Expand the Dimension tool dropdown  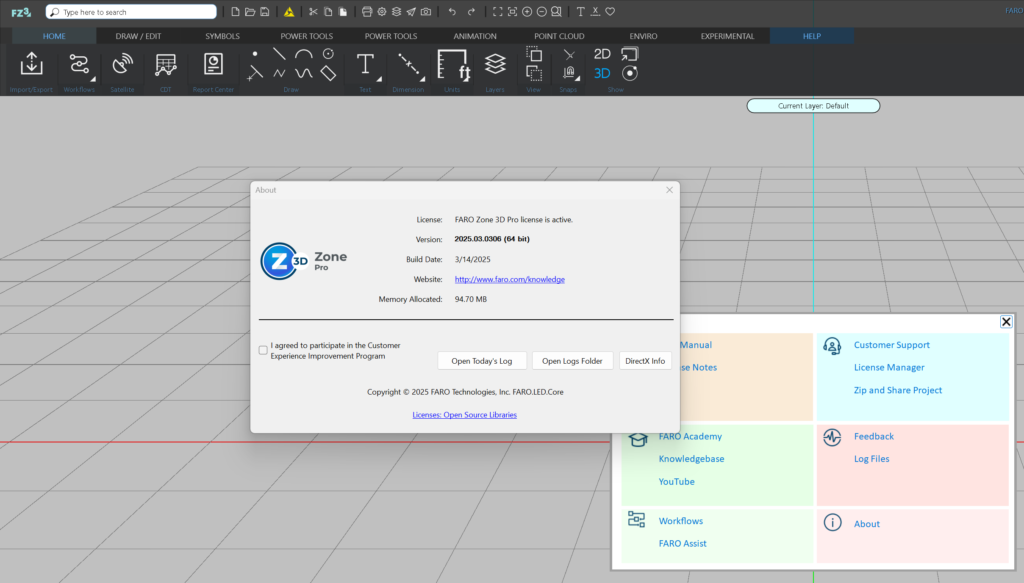click(422, 77)
